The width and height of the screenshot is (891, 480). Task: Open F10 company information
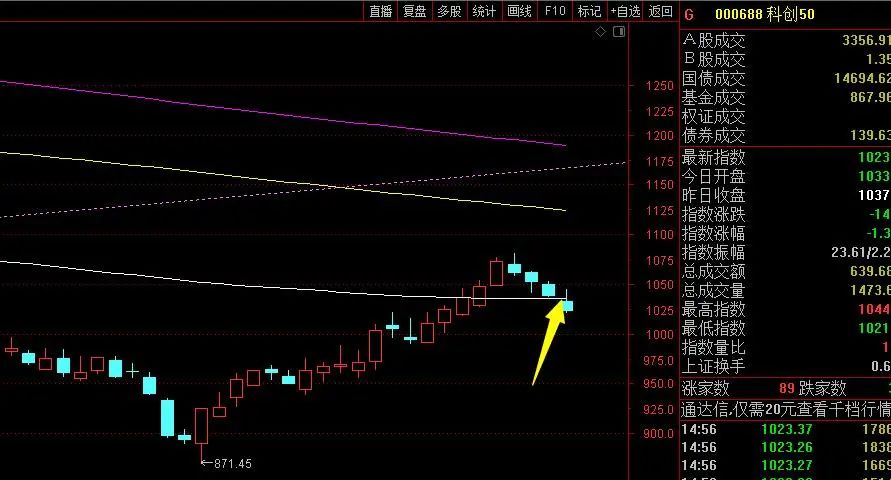pos(555,11)
